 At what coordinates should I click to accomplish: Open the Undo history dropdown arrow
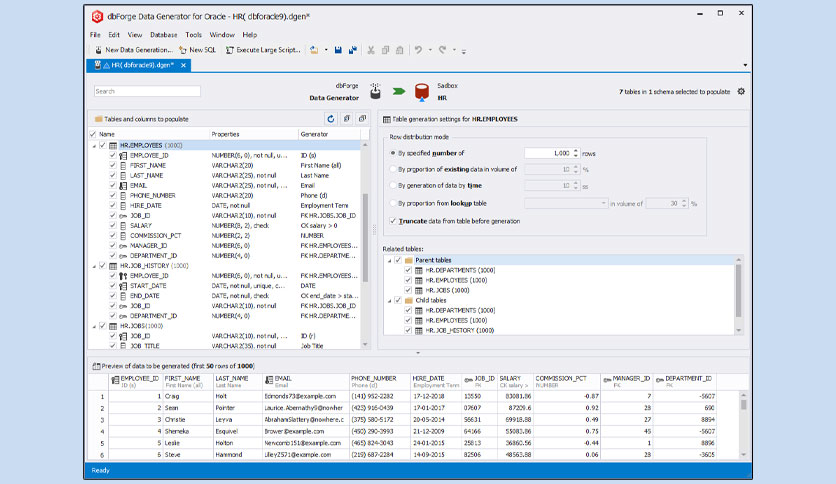point(430,50)
